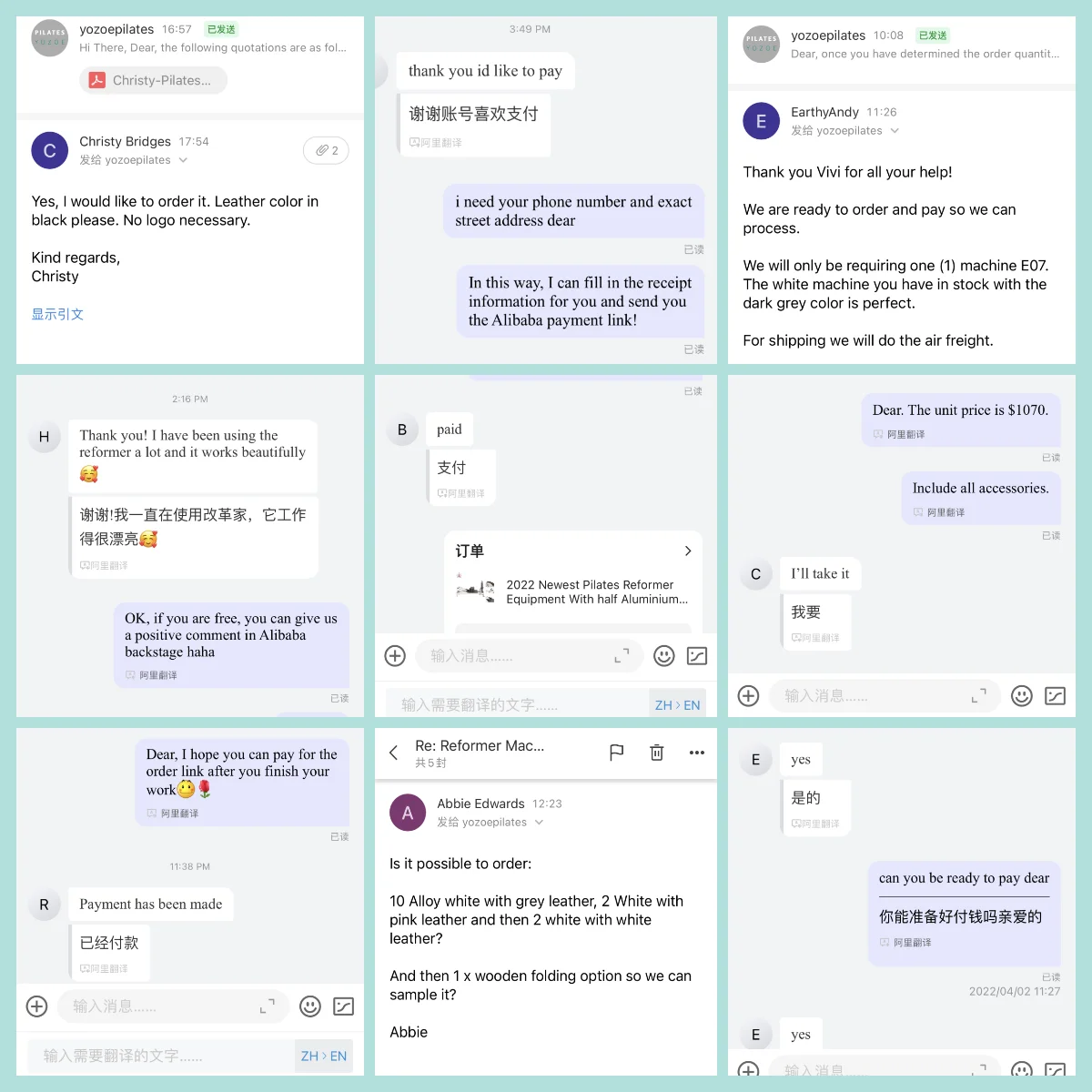
Task: Open the attachment count paperclip badge
Action: pyautogui.click(x=327, y=150)
